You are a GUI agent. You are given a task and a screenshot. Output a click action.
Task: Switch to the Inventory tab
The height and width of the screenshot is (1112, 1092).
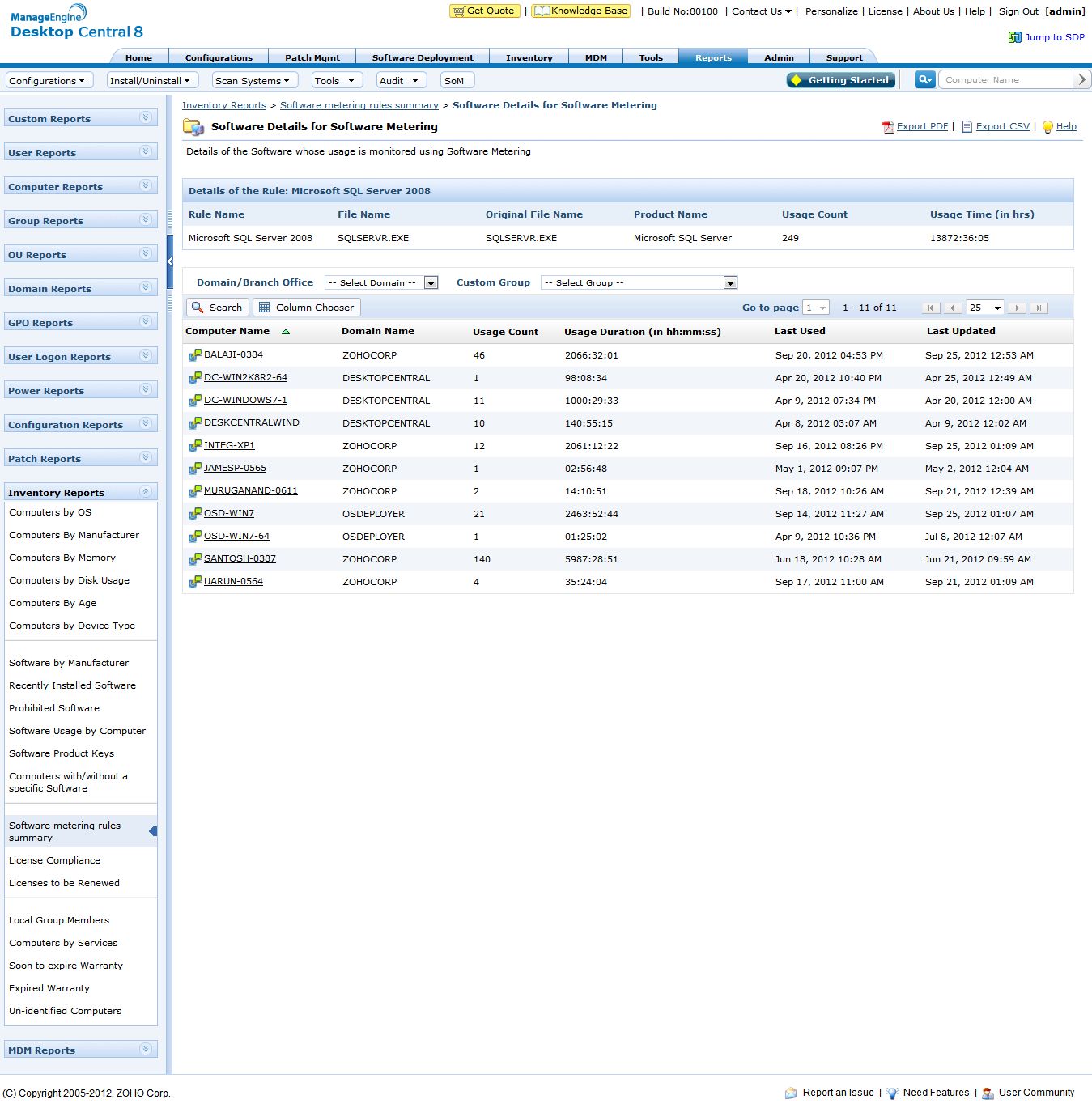click(x=529, y=57)
